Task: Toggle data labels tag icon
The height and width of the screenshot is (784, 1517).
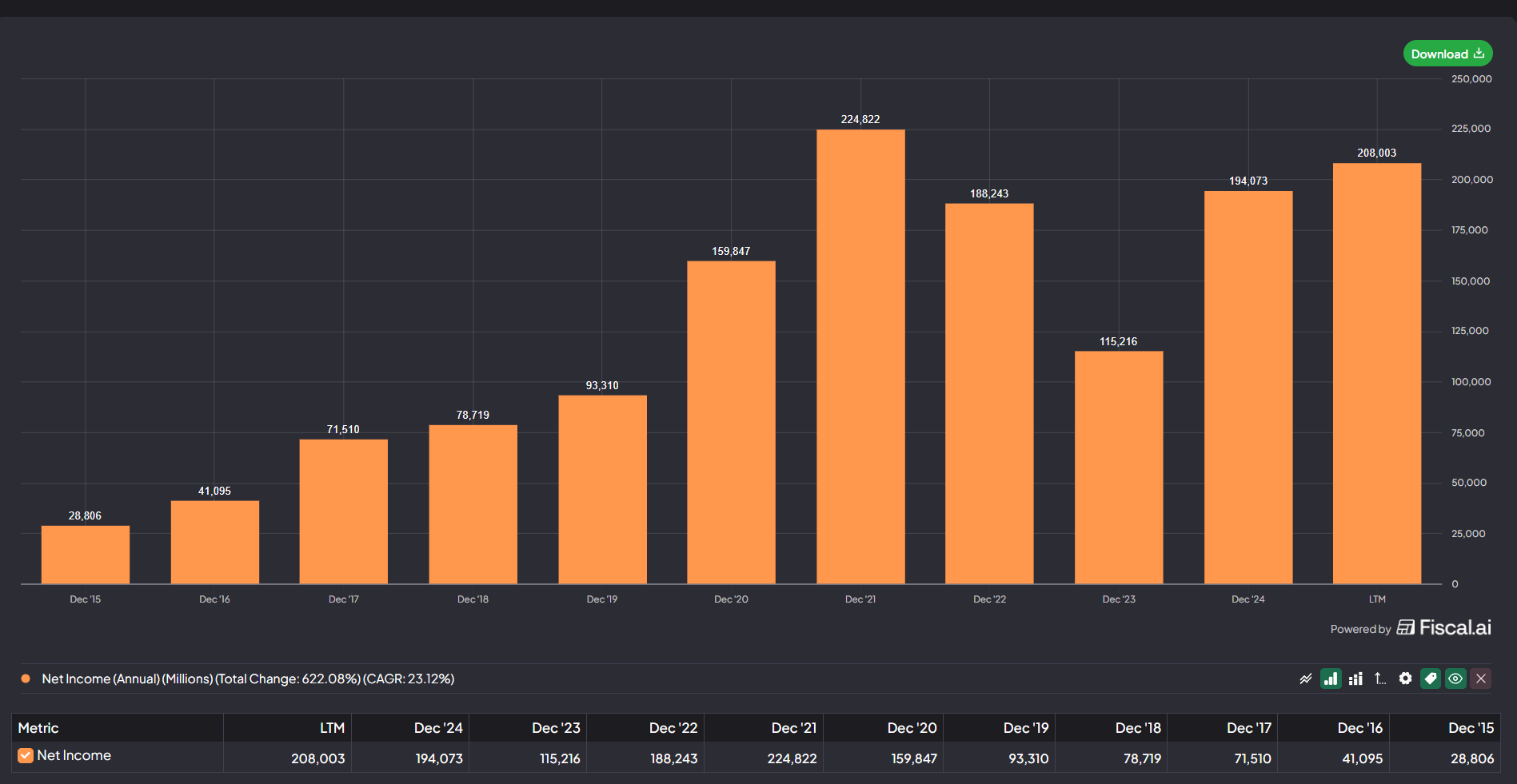Action: pos(1431,679)
